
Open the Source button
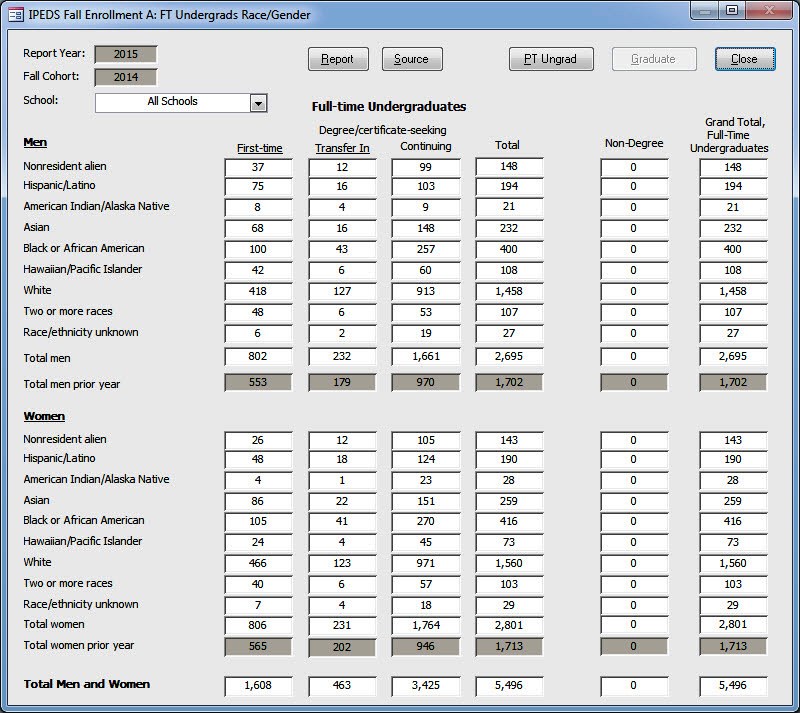[x=412, y=59]
